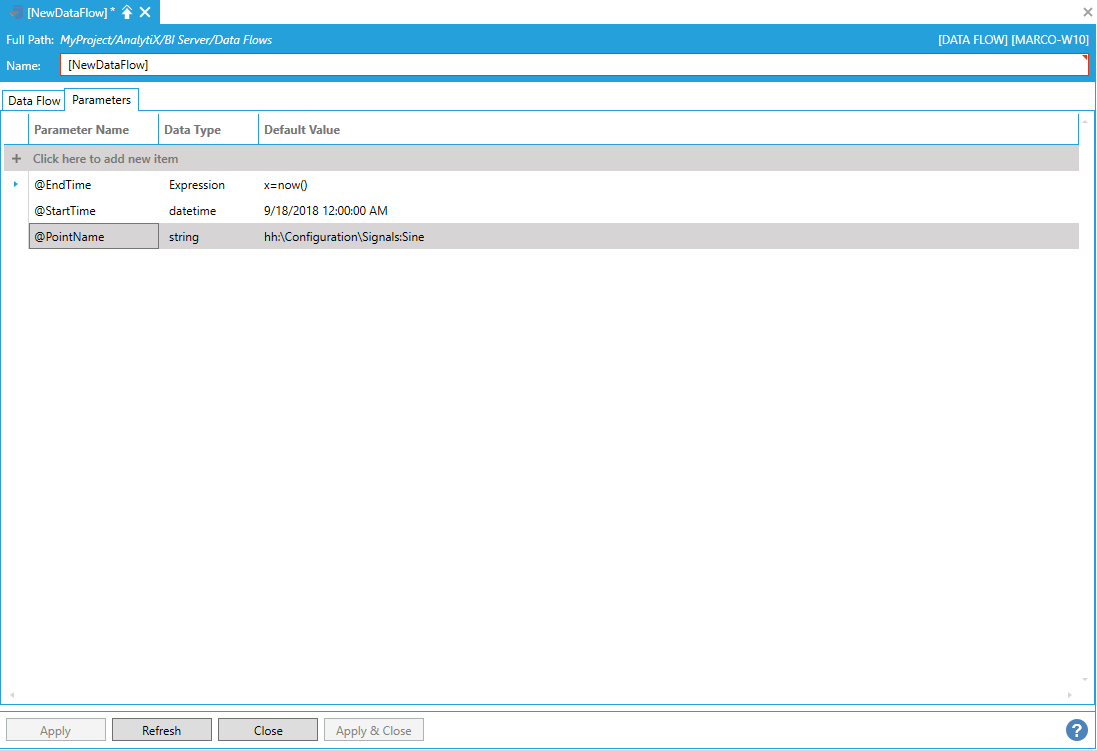1097x751 pixels.
Task: Select the @PointName parameter cell
Action: point(93,237)
